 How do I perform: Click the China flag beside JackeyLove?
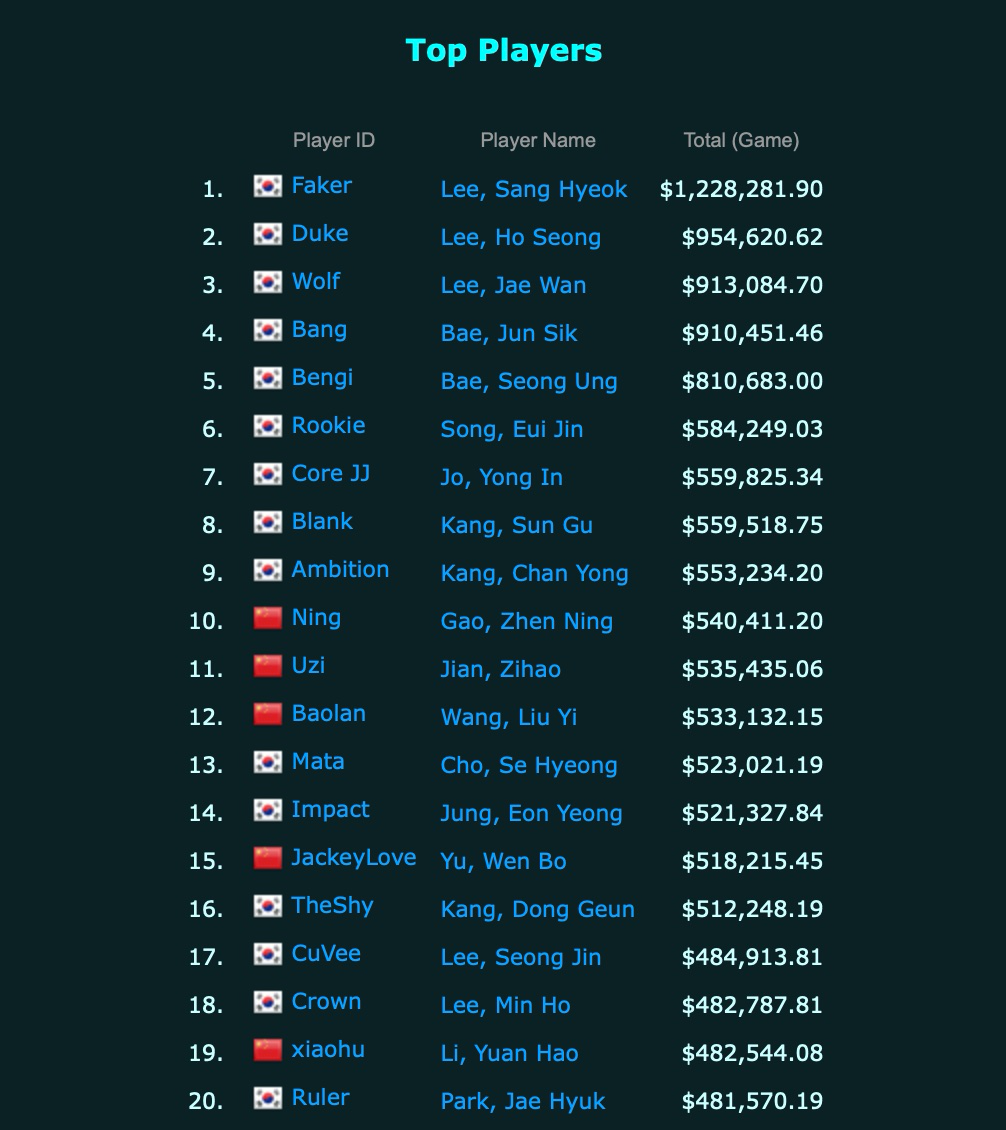tap(267, 858)
